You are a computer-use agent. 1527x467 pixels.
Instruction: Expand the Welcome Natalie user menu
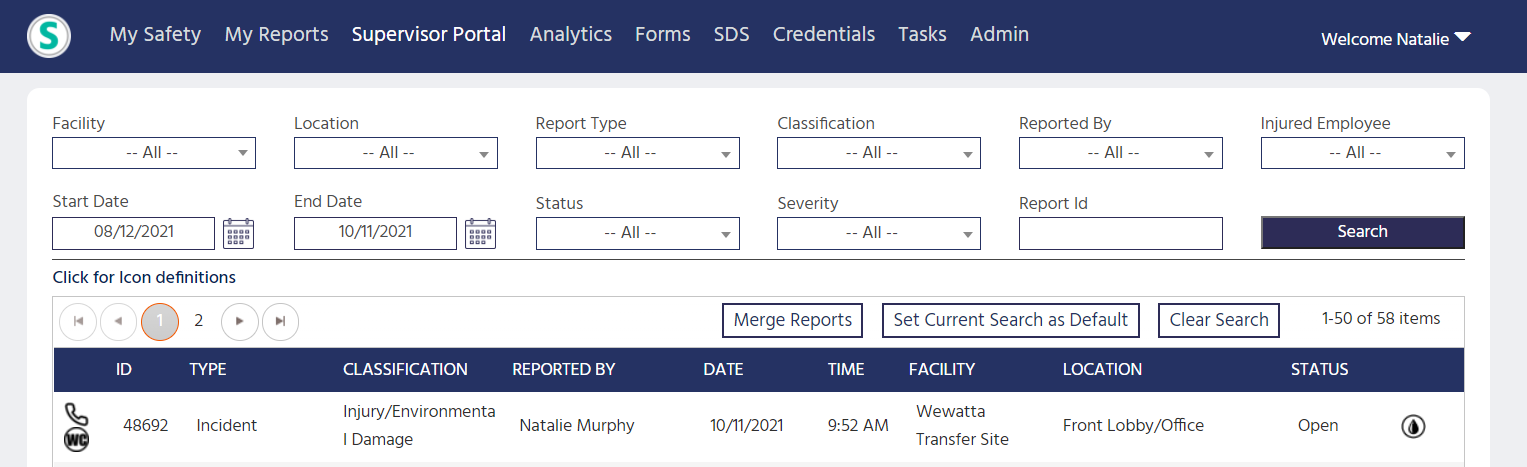pyautogui.click(x=1396, y=39)
